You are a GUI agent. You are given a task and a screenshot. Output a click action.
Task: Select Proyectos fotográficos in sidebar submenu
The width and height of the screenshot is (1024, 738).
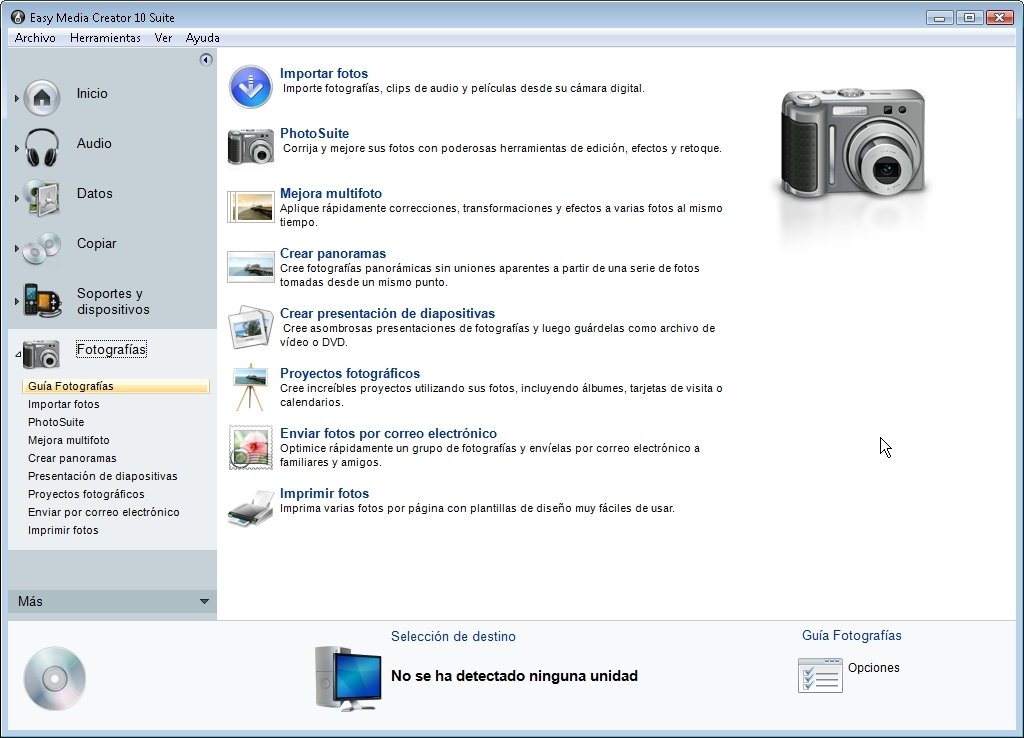click(x=86, y=494)
